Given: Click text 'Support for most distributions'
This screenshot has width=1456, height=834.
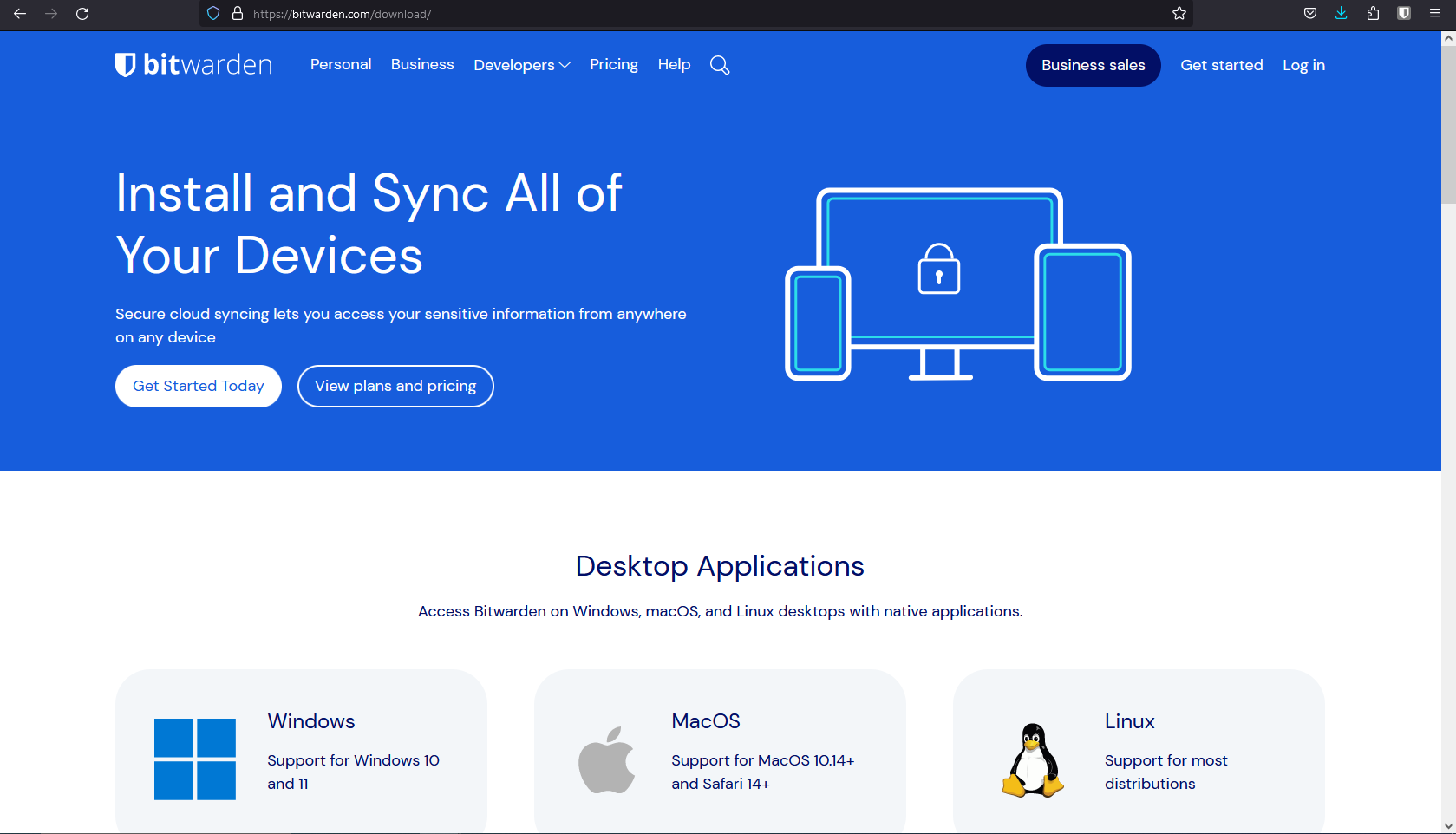Looking at the screenshot, I should 1165,772.
